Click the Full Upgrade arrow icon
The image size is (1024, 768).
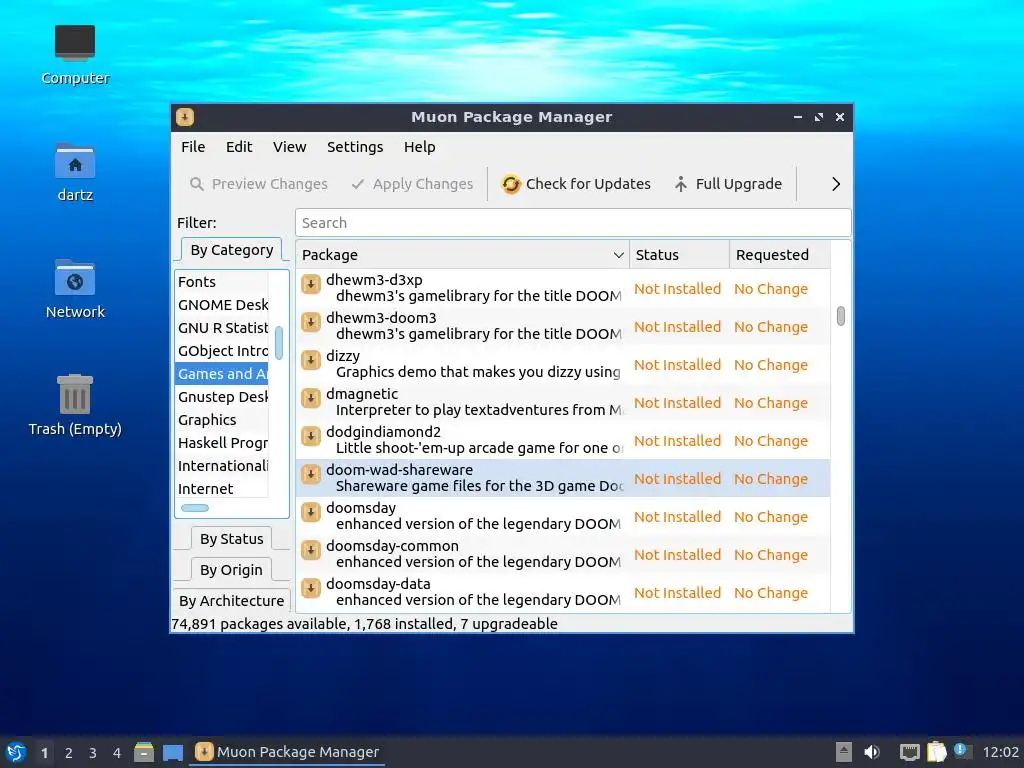pyautogui.click(x=680, y=184)
